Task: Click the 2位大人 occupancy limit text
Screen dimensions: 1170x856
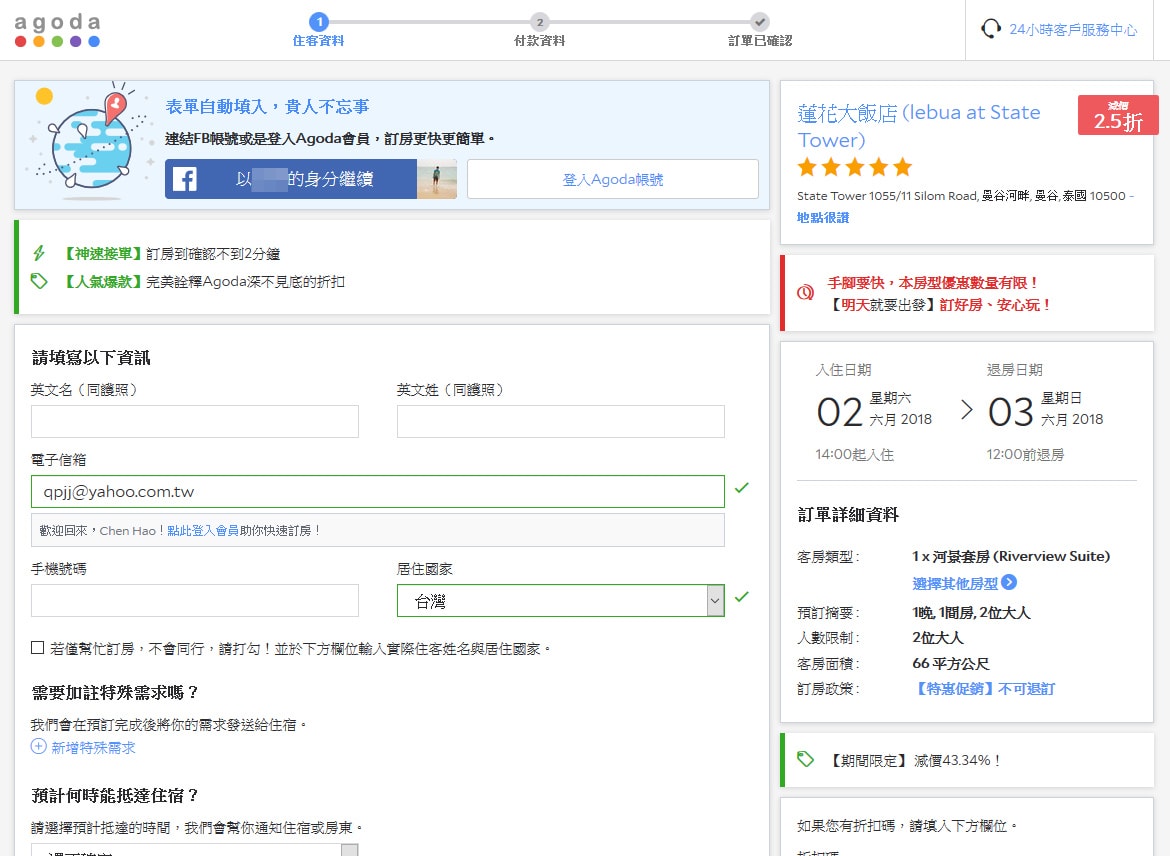Action: pyautogui.click(x=938, y=638)
